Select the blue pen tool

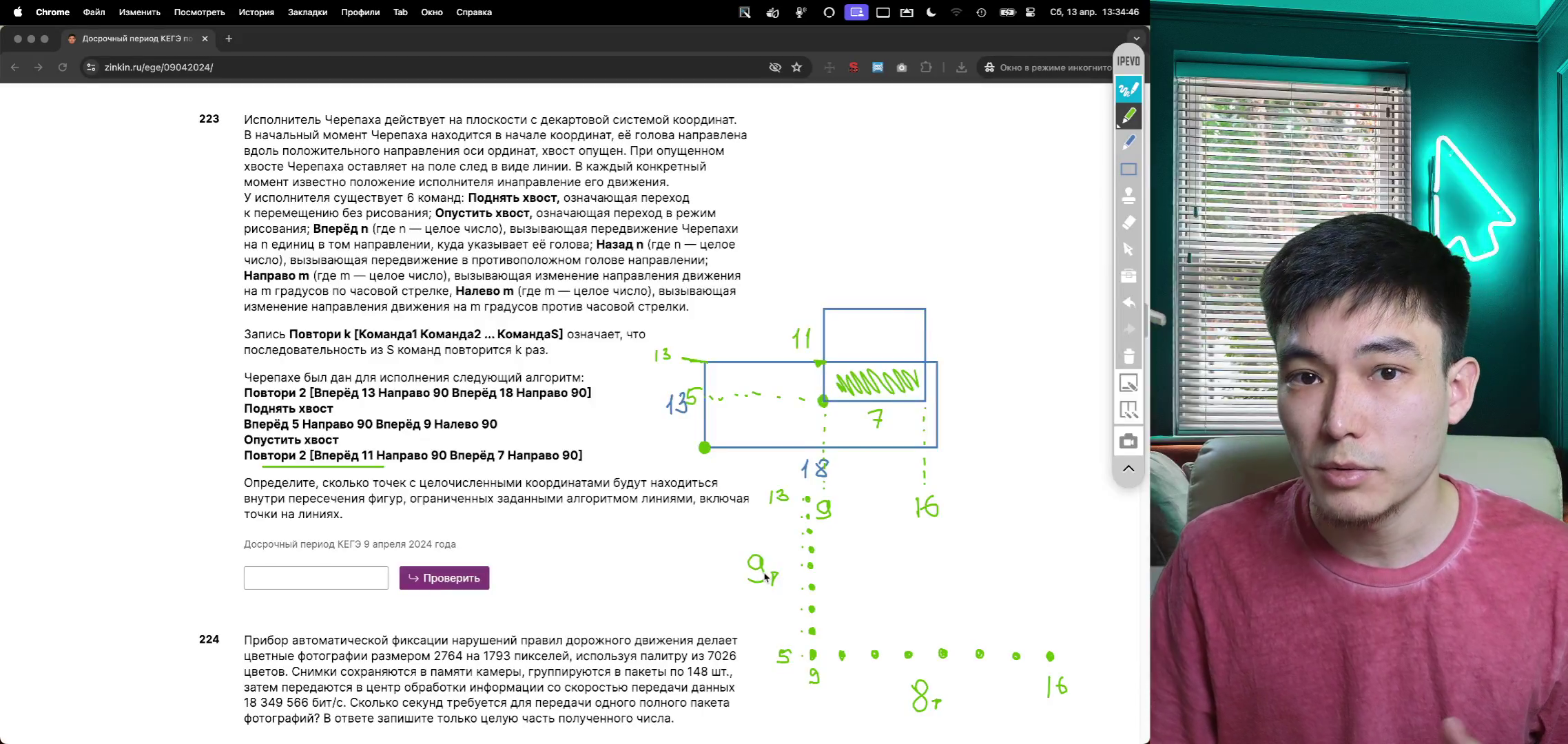(x=1128, y=143)
